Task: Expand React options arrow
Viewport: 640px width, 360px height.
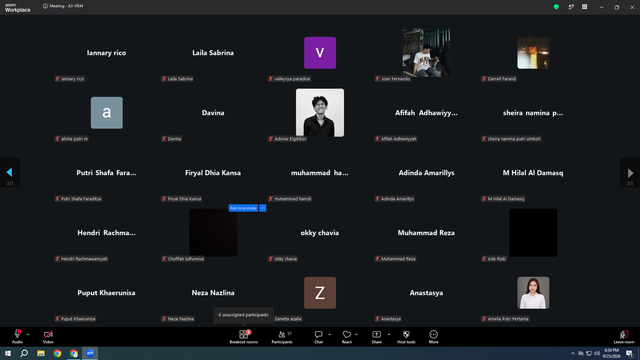Action: coord(356,334)
